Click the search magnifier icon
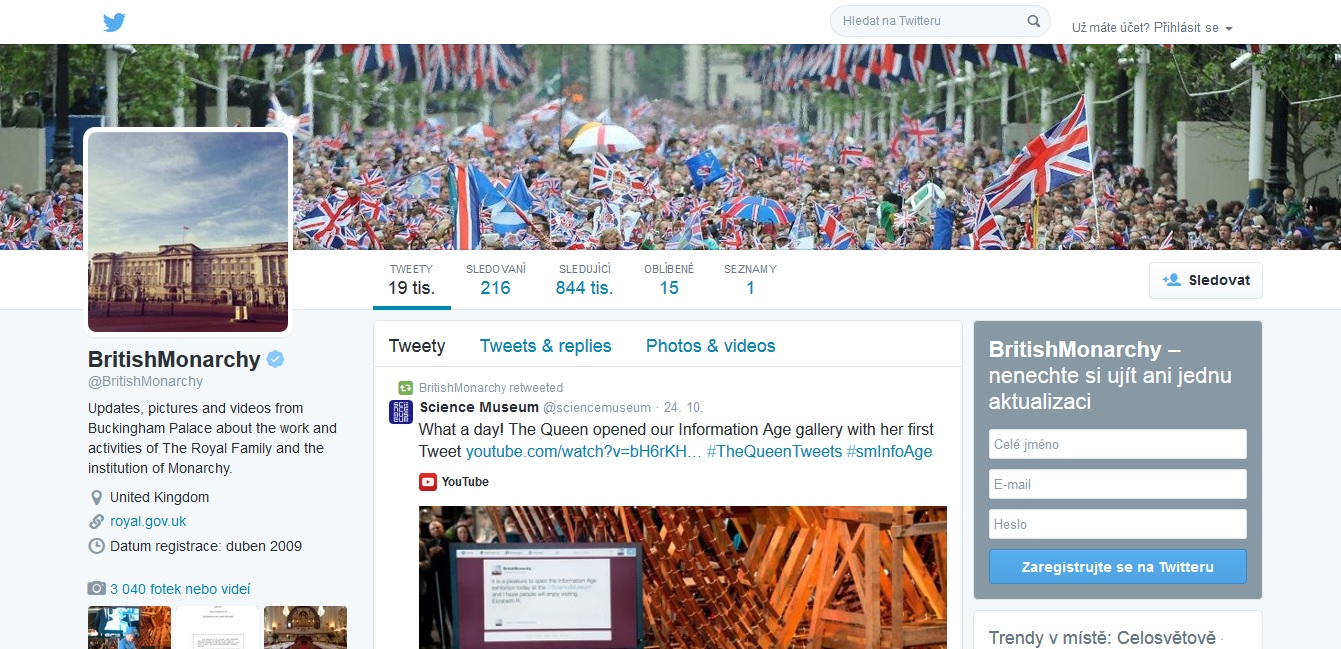This screenshot has width=1341, height=649. [1034, 21]
